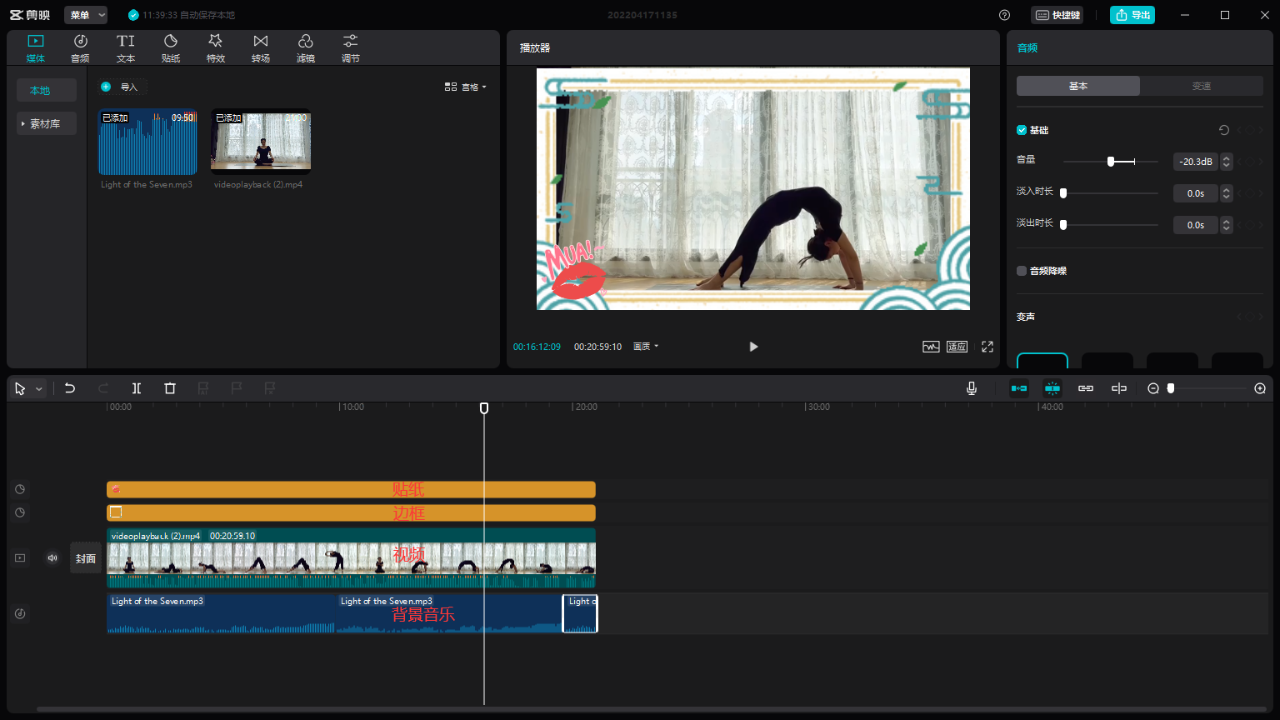Click the help question mark icon

click(1004, 15)
